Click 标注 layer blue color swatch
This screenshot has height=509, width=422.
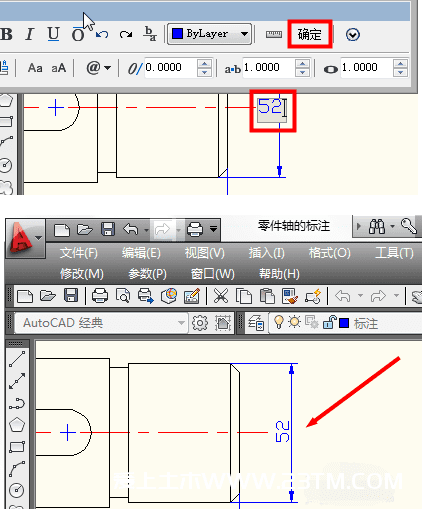[344, 323]
